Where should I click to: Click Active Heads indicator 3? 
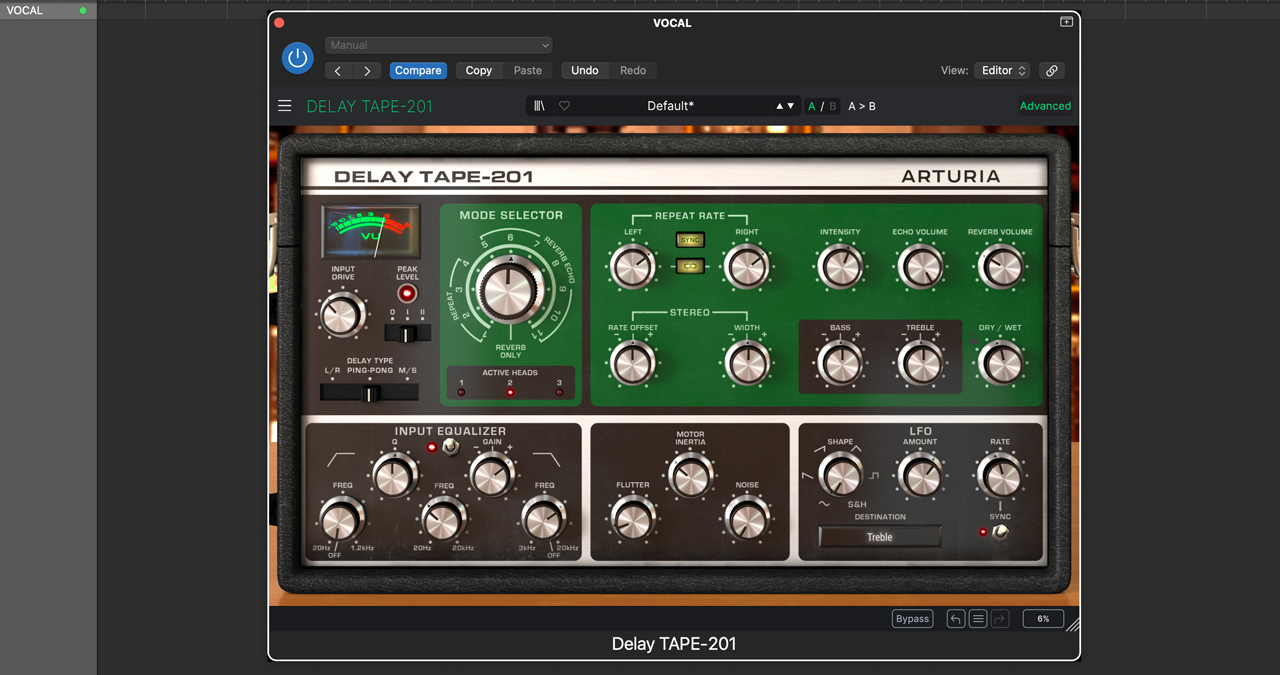click(559, 392)
